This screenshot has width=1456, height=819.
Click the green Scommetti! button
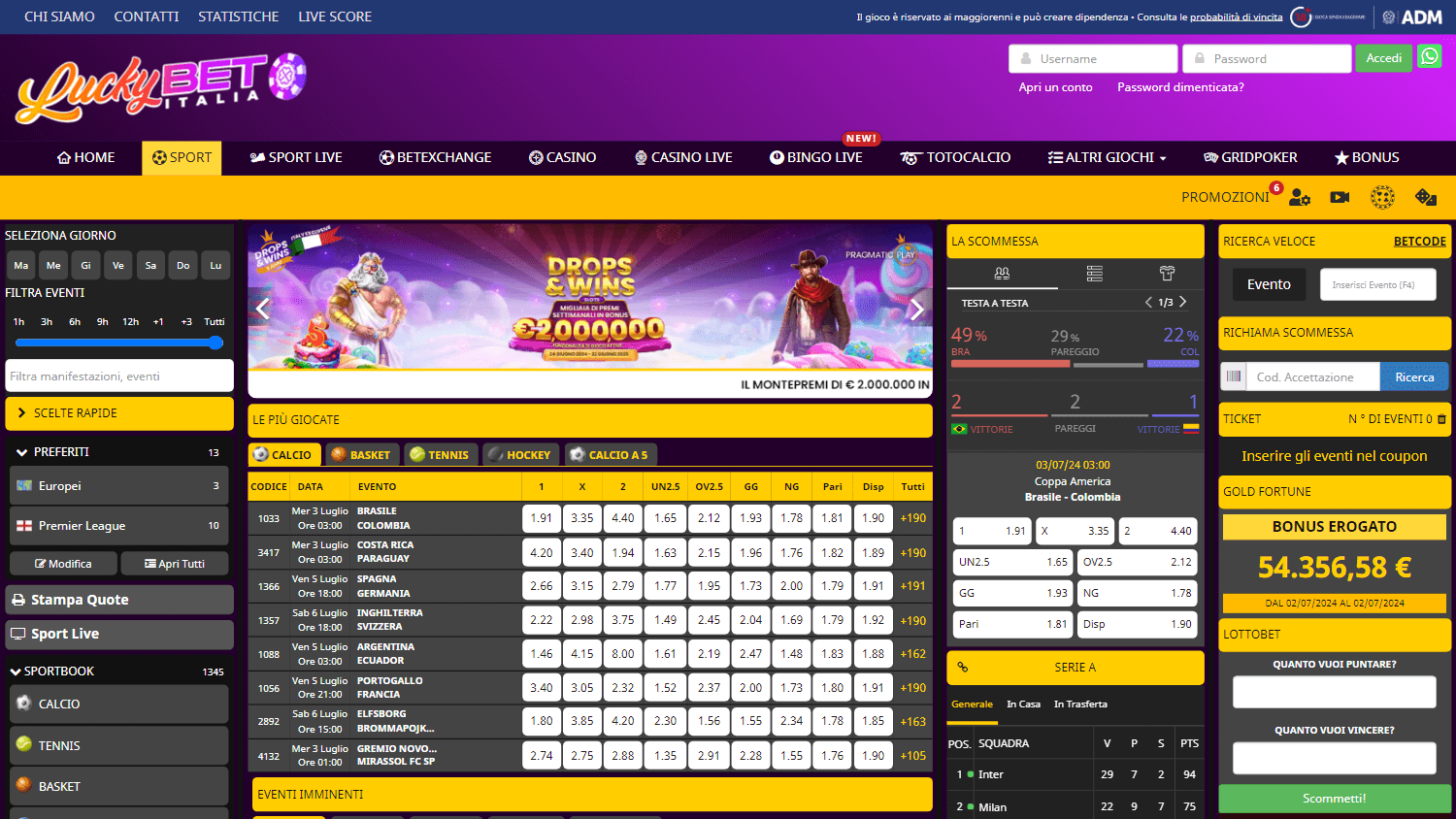1334,799
